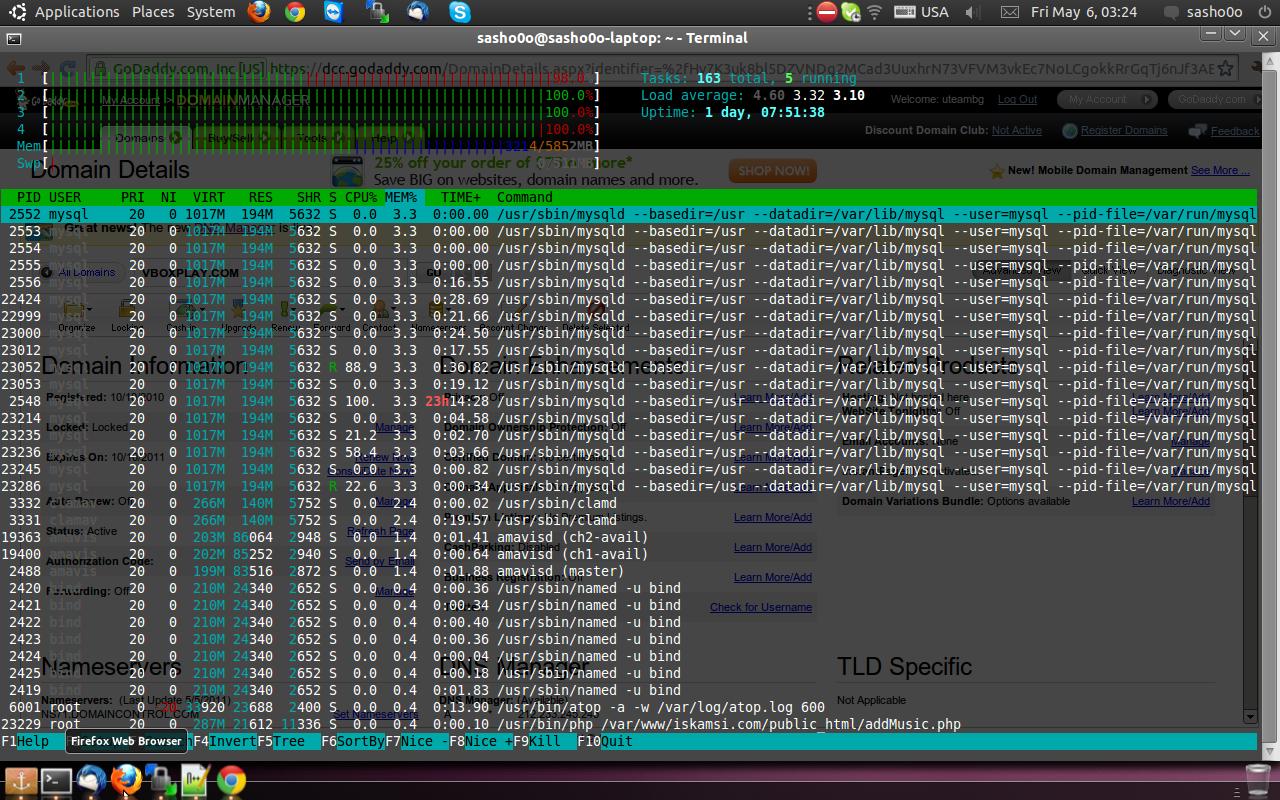This screenshot has height=800, width=1280.
Task: Open the sasho0o user menu
Action: 1203,12
